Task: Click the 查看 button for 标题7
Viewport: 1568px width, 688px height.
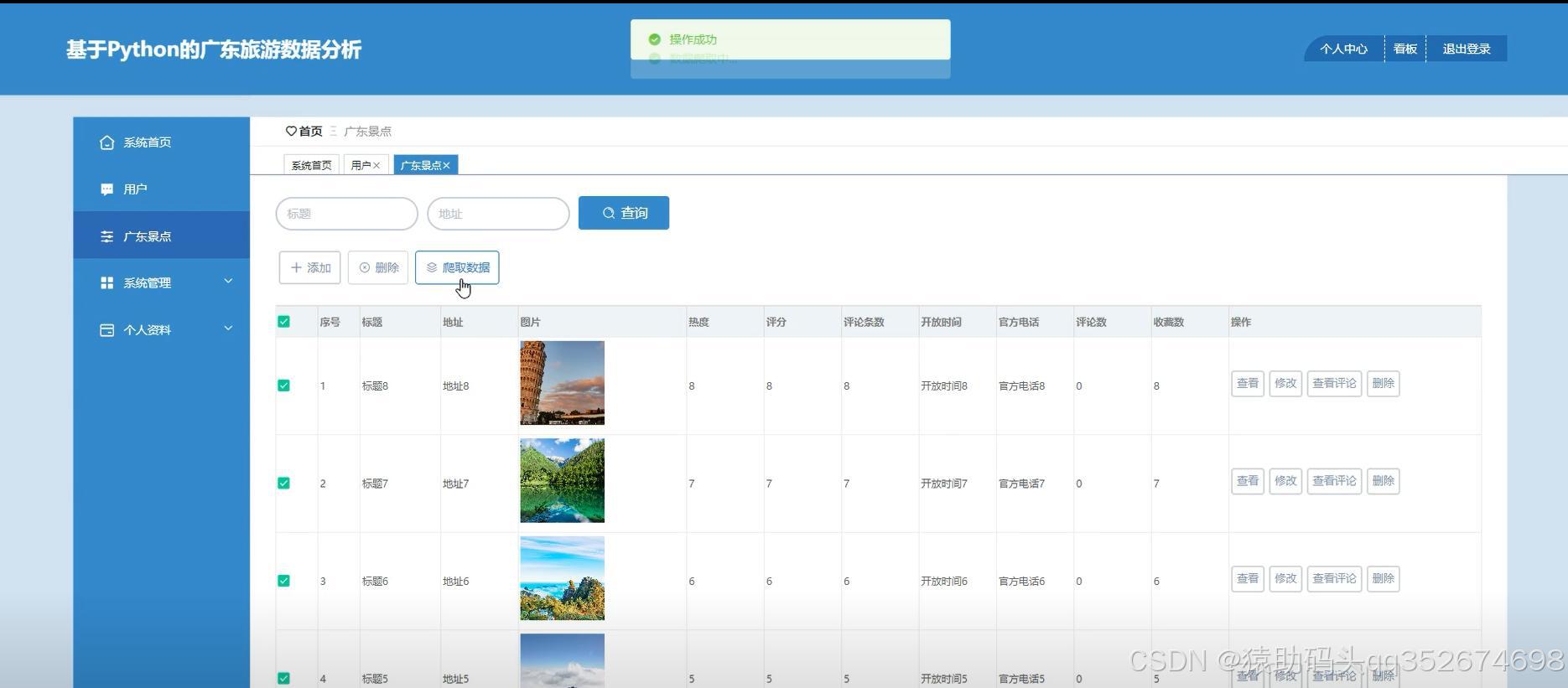Action: (x=1248, y=481)
